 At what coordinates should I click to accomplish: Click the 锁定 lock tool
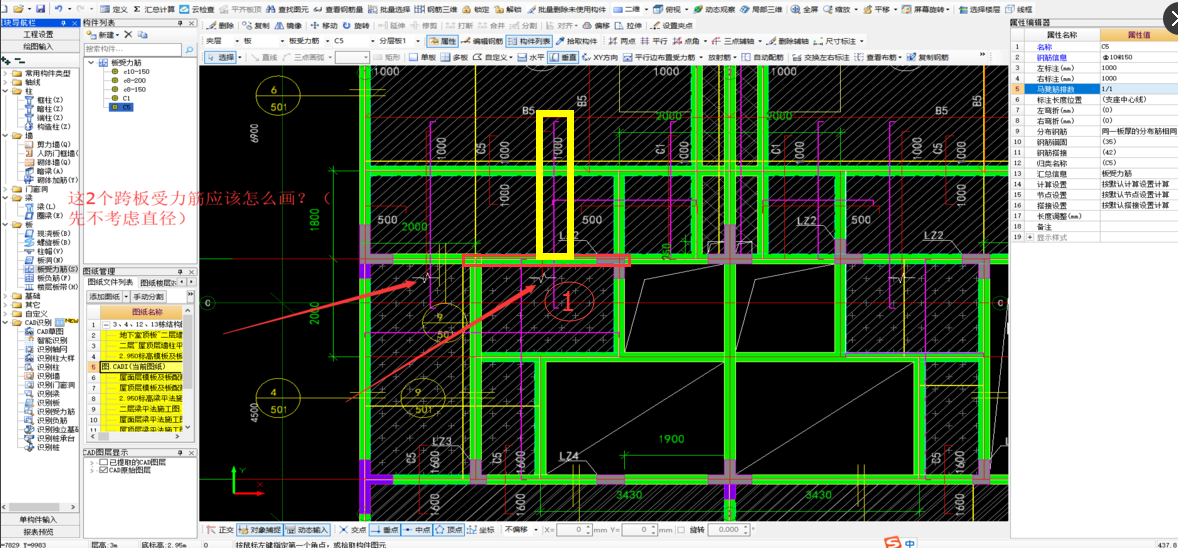tap(476, 10)
